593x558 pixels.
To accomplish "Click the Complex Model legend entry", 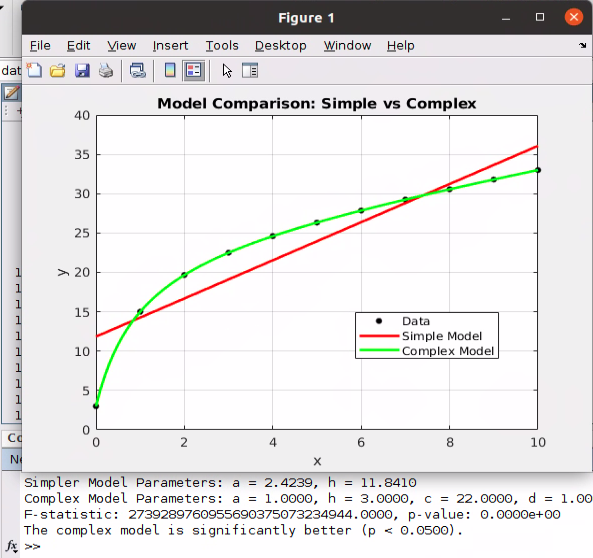I will point(448,351).
